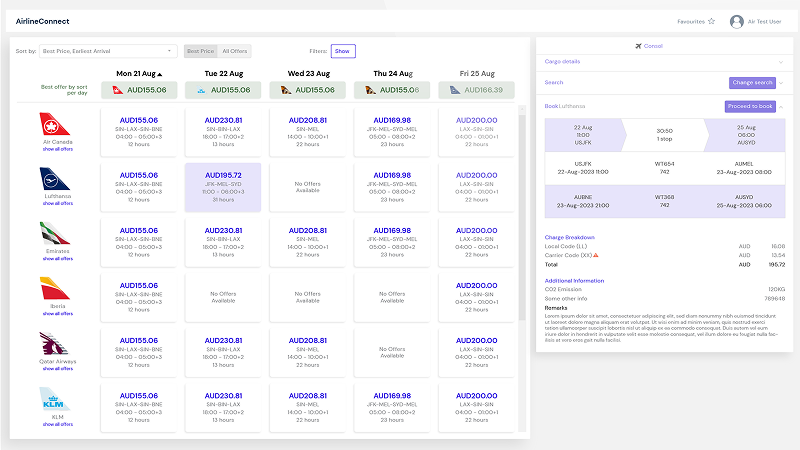Show all offers for Air Canada

58,149
